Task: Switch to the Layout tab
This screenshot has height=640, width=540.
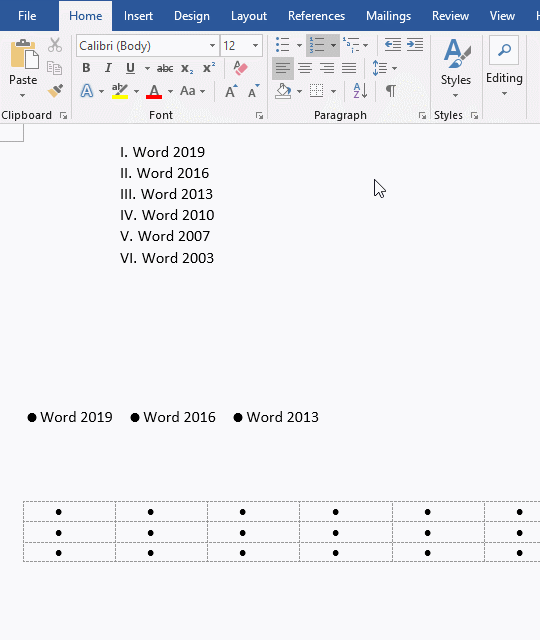Action: coord(249,16)
